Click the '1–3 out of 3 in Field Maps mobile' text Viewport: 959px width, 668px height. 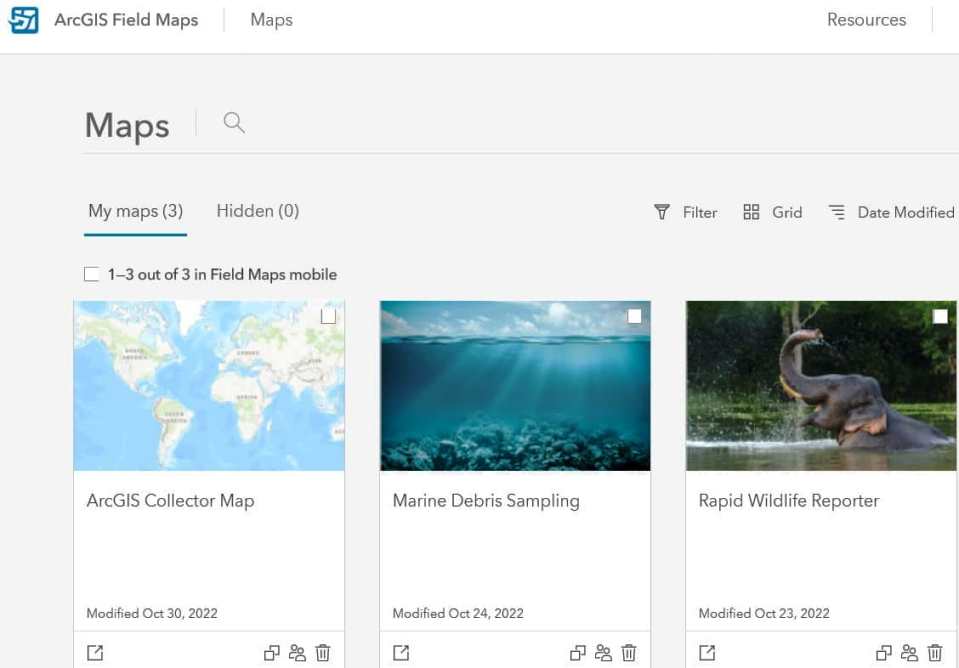[222, 274]
